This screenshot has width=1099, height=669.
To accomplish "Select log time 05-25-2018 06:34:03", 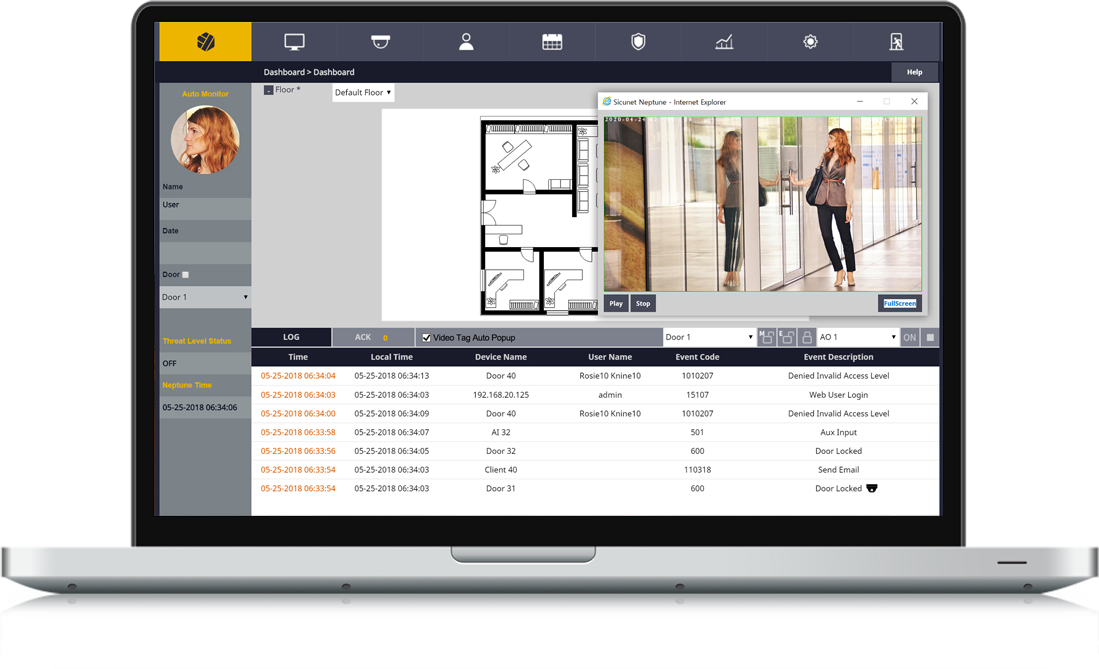I will (298, 395).
